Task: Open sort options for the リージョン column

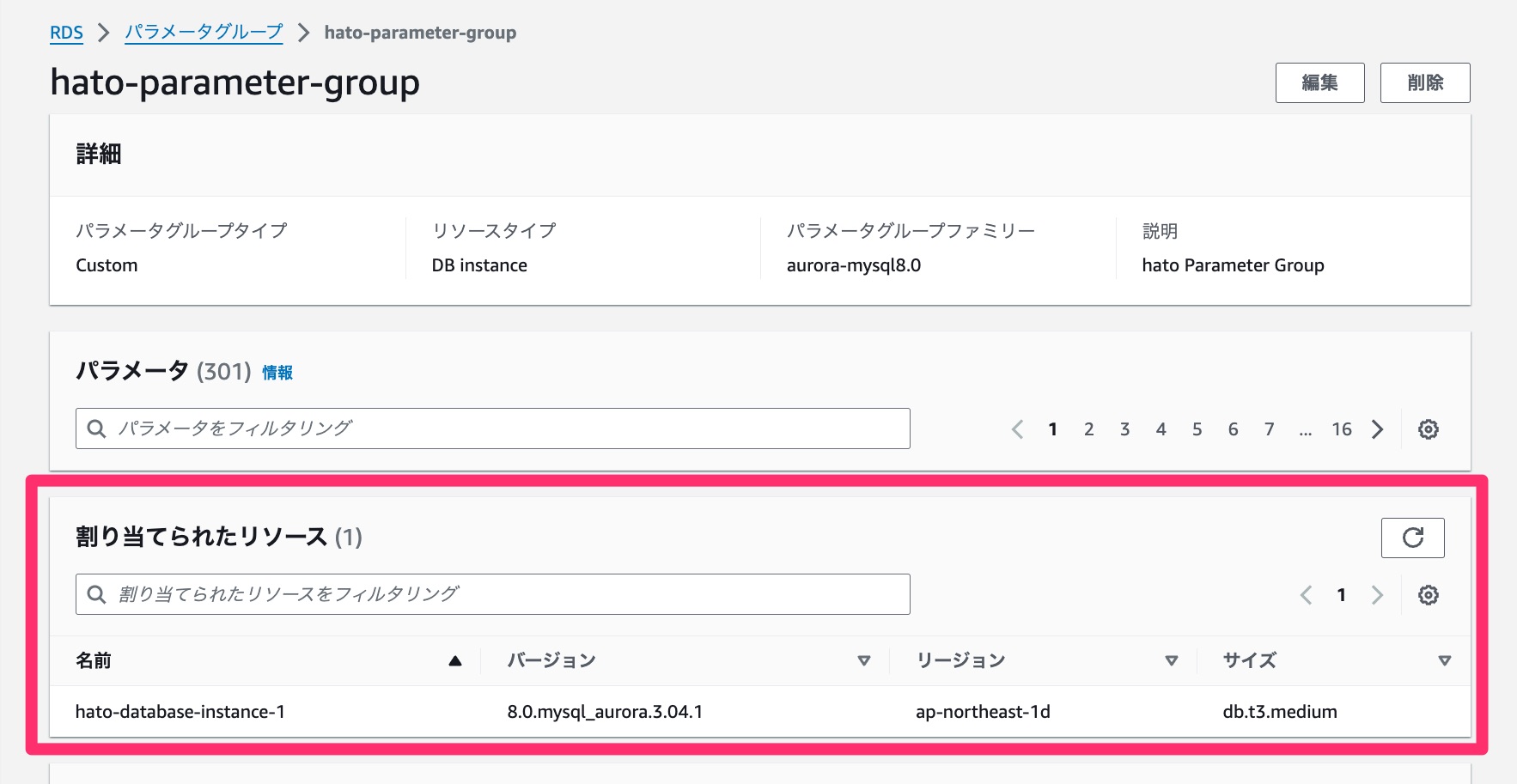Action: tap(1170, 660)
